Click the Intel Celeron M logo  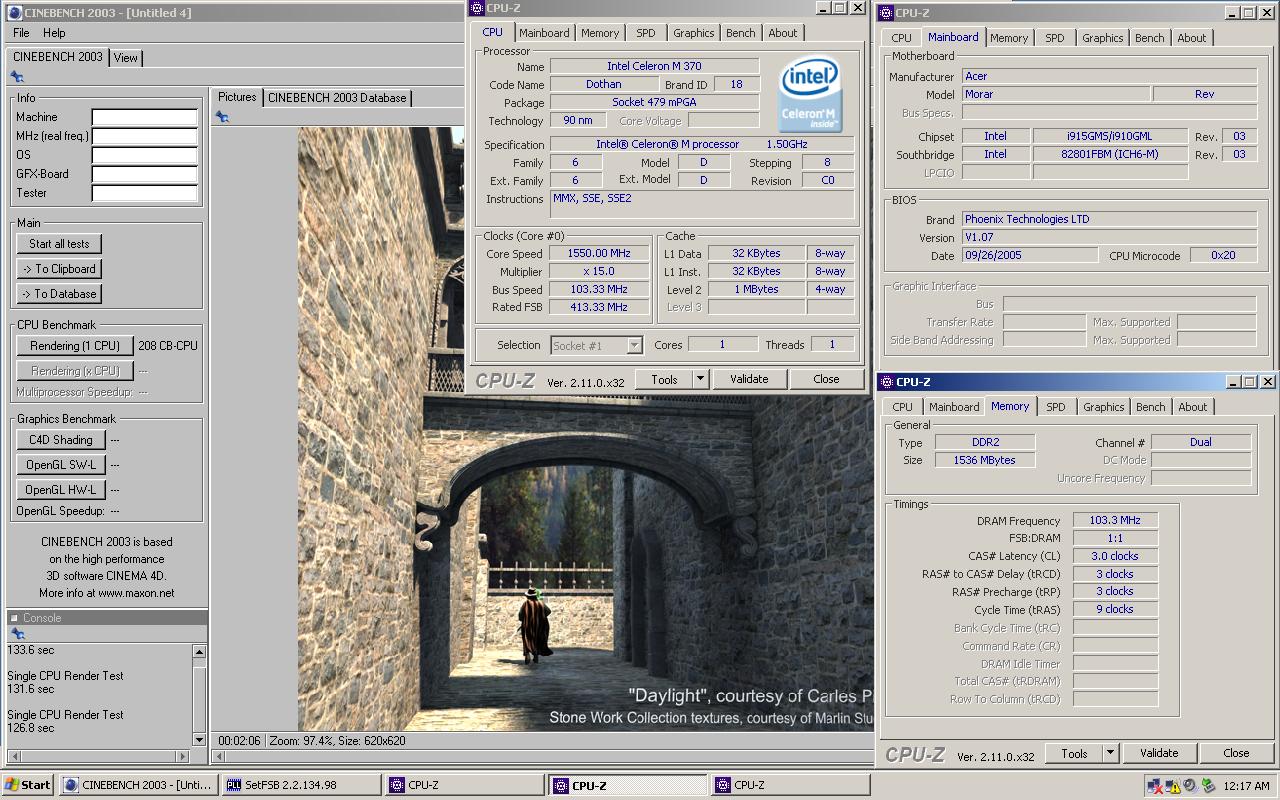pos(810,94)
